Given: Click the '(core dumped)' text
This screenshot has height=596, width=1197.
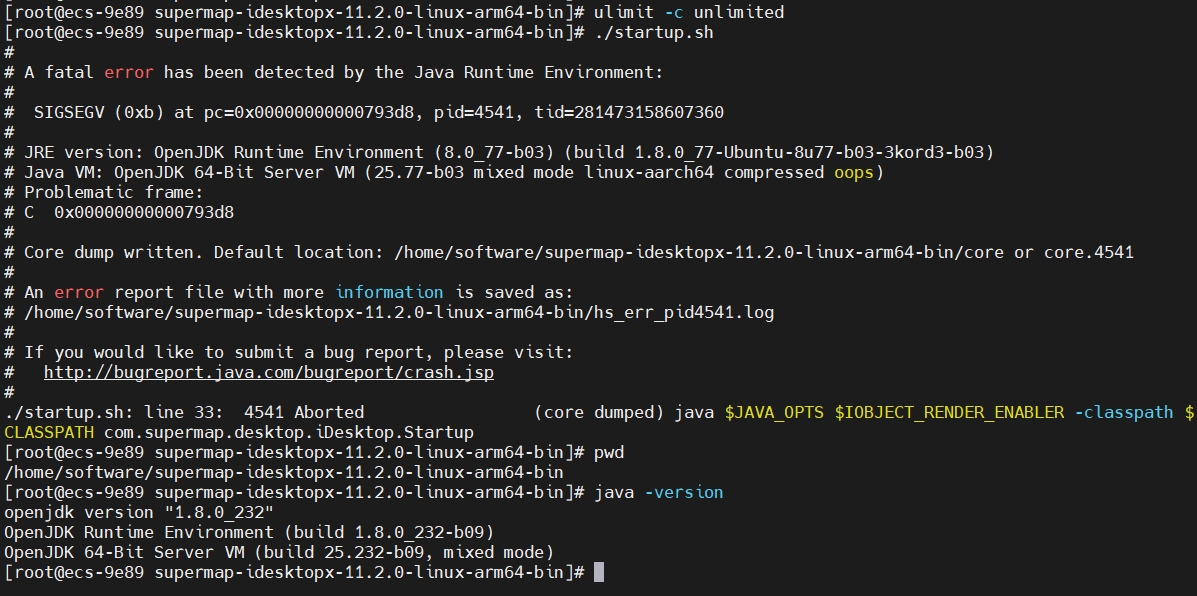Looking at the screenshot, I should tap(598, 412).
